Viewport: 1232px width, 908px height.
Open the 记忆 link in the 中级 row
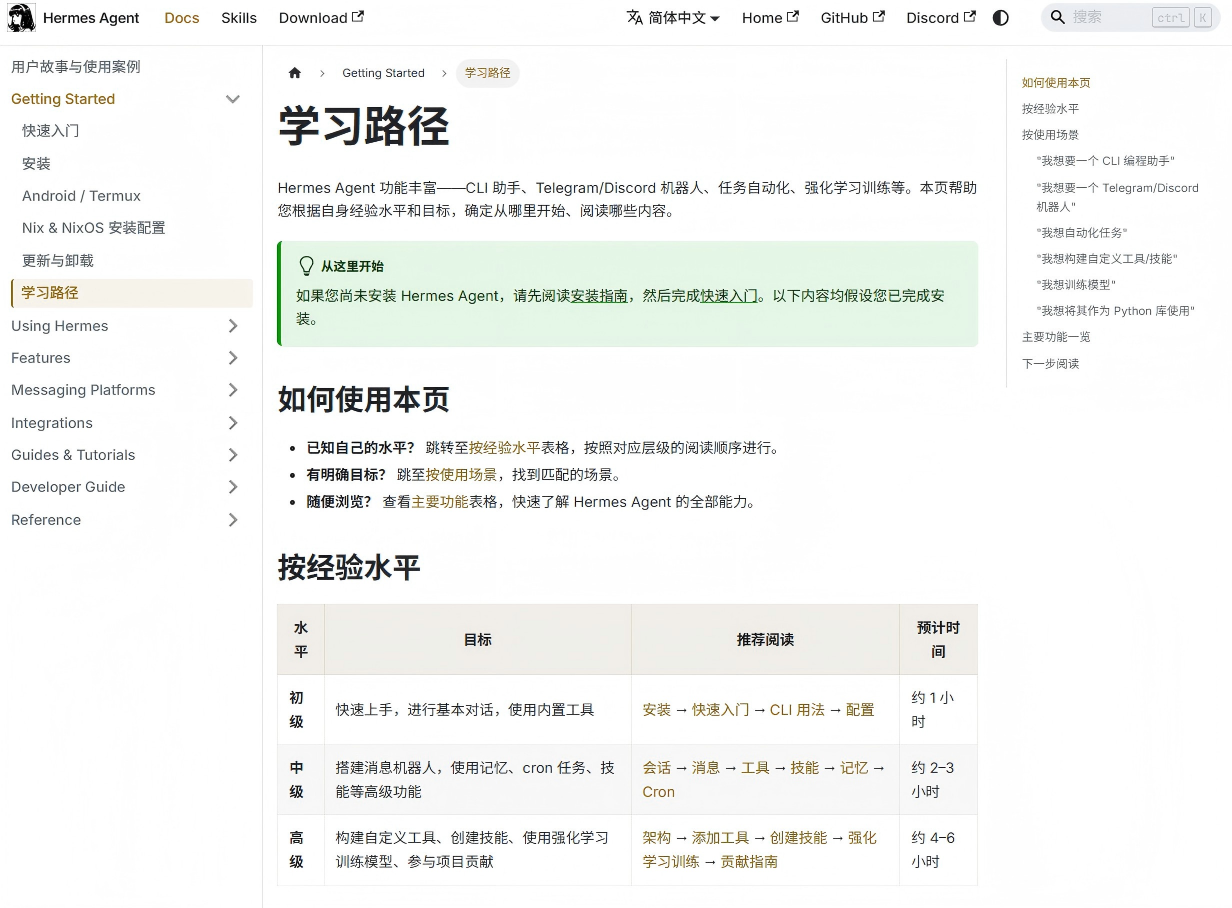click(x=854, y=768)
